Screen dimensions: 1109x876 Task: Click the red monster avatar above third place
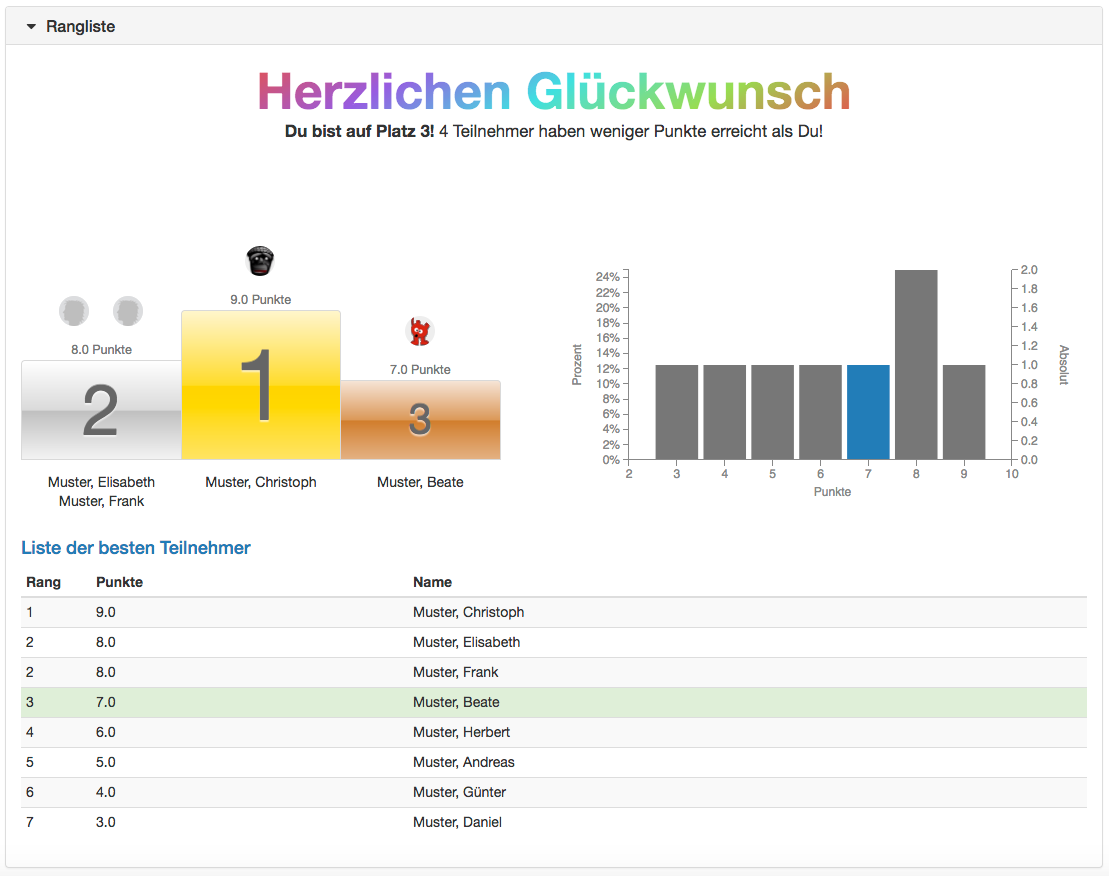click(x=420, y=331)
